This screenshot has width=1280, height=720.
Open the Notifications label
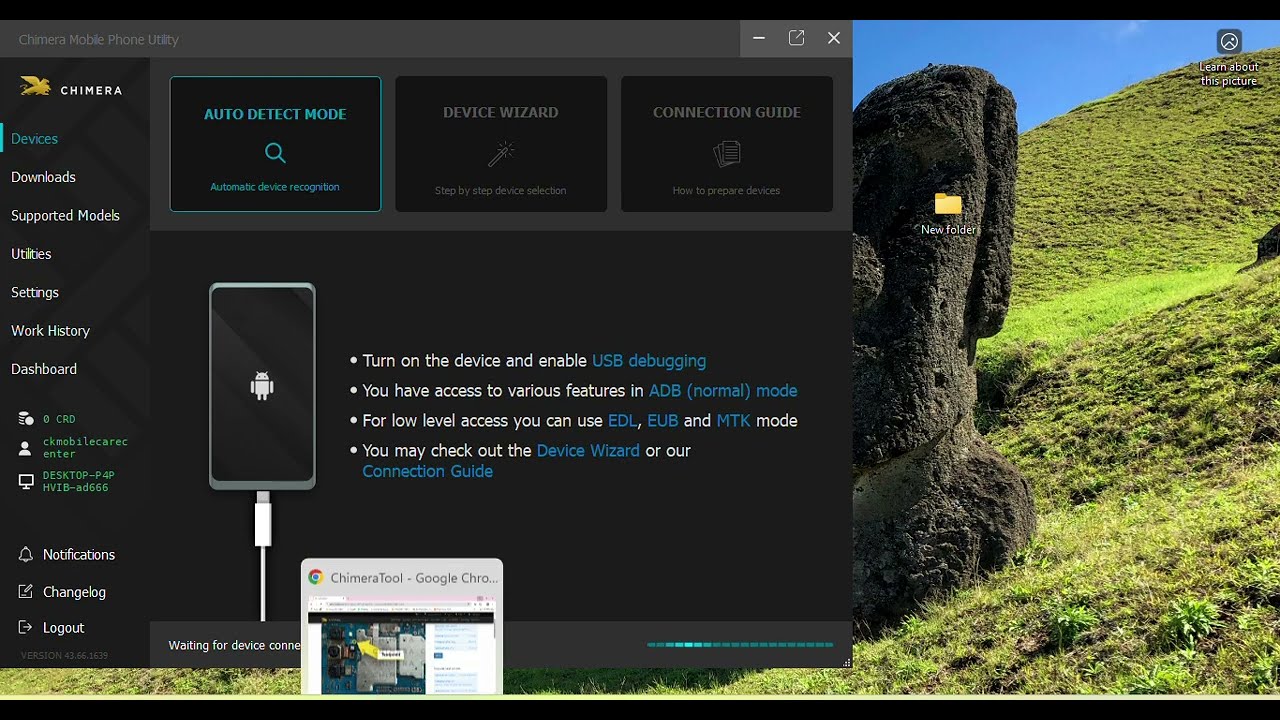click(x=79, y=554)
